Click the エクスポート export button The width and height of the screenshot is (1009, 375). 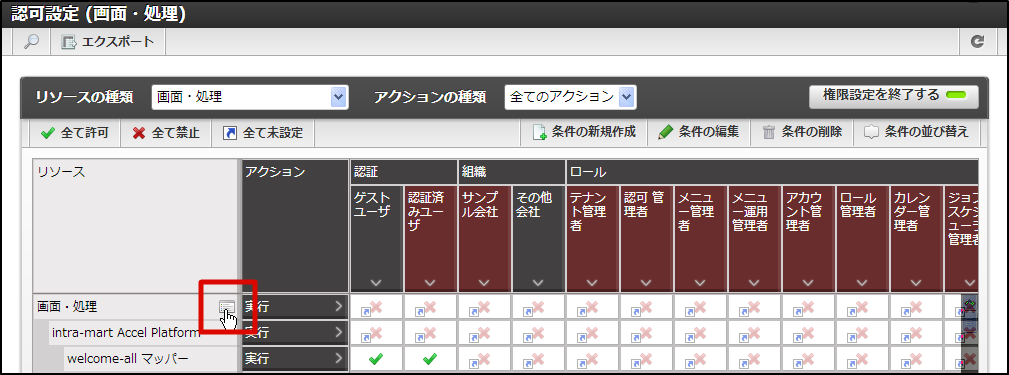(107, 42)
